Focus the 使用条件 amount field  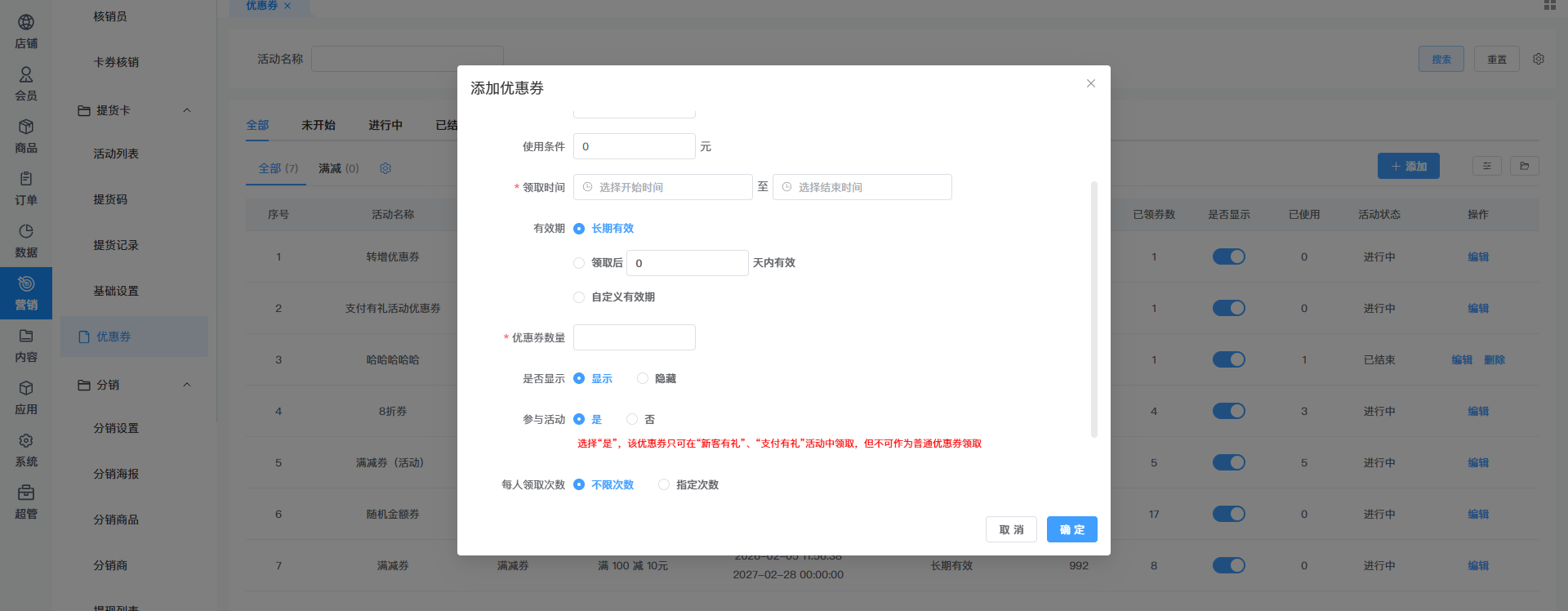coord(635,146)
